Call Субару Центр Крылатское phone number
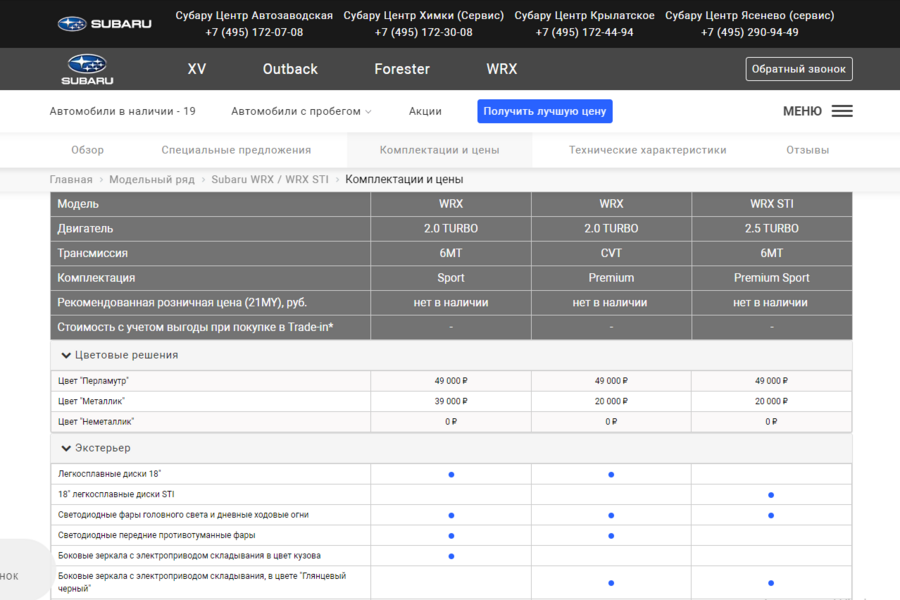Image resolution: width=900 pixels, height=600 pixels. point(584,32)
